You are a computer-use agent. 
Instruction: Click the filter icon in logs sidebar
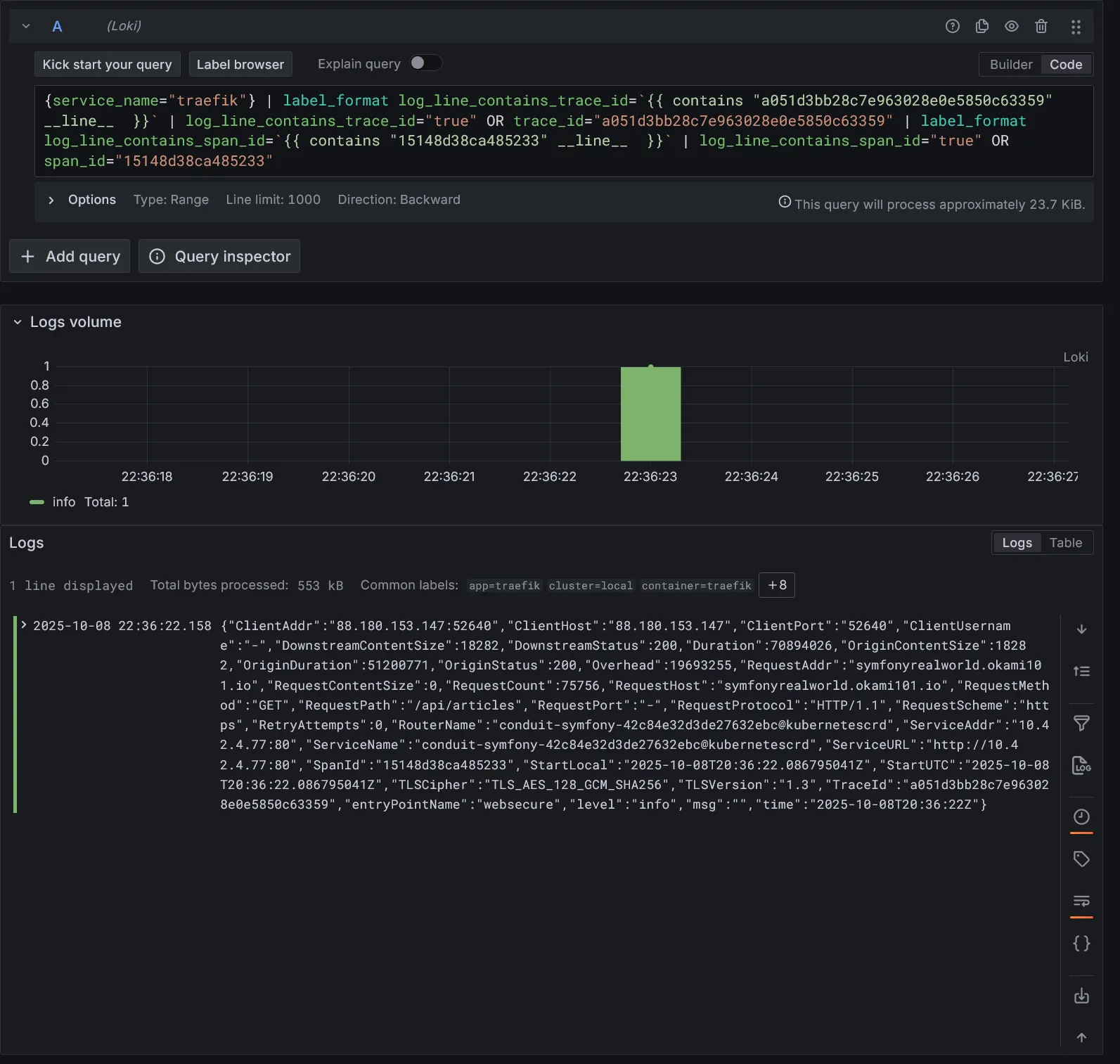click(x=1081, y=723)
